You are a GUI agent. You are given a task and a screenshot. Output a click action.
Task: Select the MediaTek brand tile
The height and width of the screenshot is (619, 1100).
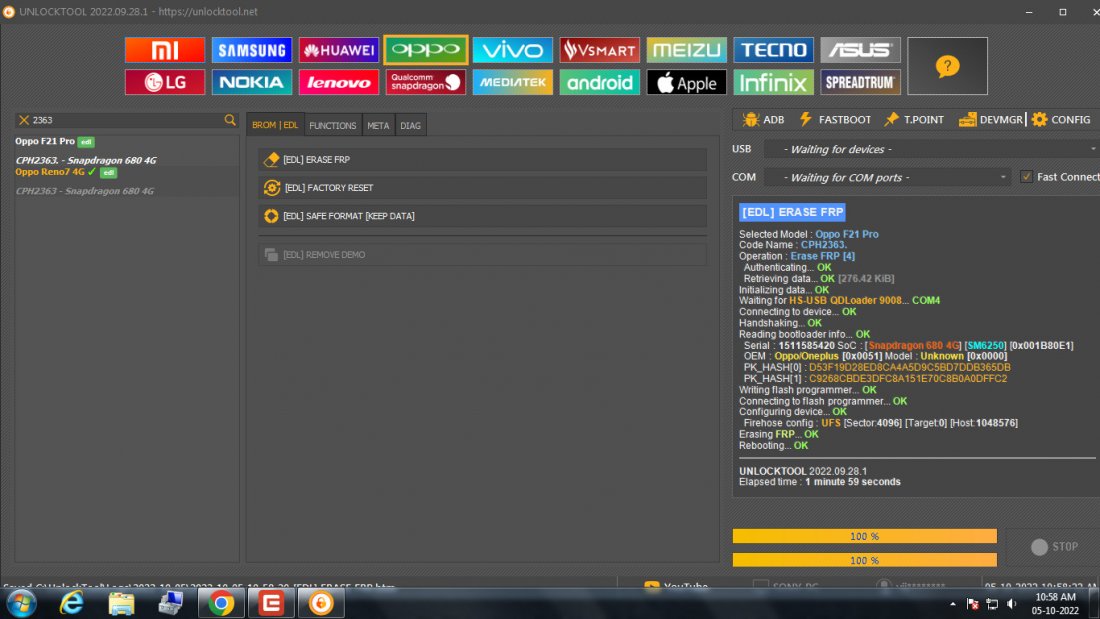point(513,82)
